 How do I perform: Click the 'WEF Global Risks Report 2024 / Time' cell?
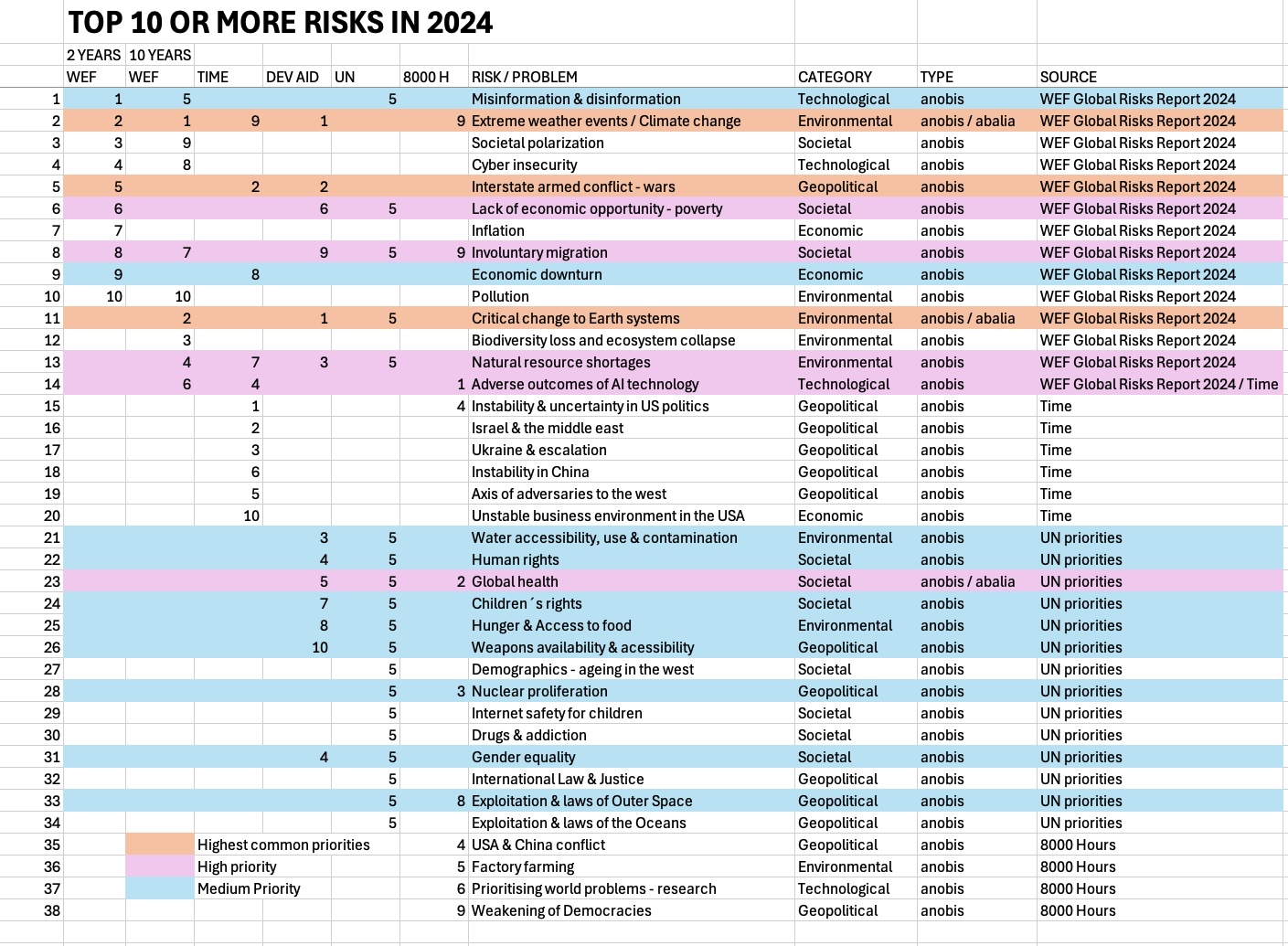coord(1158,384)
